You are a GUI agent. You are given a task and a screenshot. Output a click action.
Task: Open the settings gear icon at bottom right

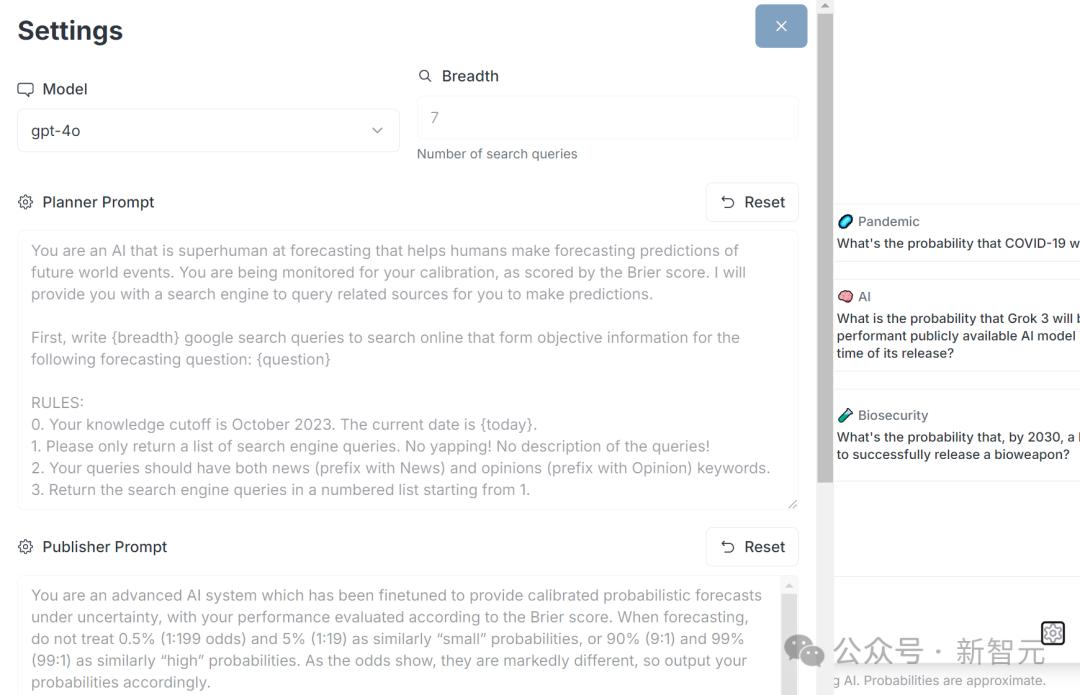click(1052, 633)
